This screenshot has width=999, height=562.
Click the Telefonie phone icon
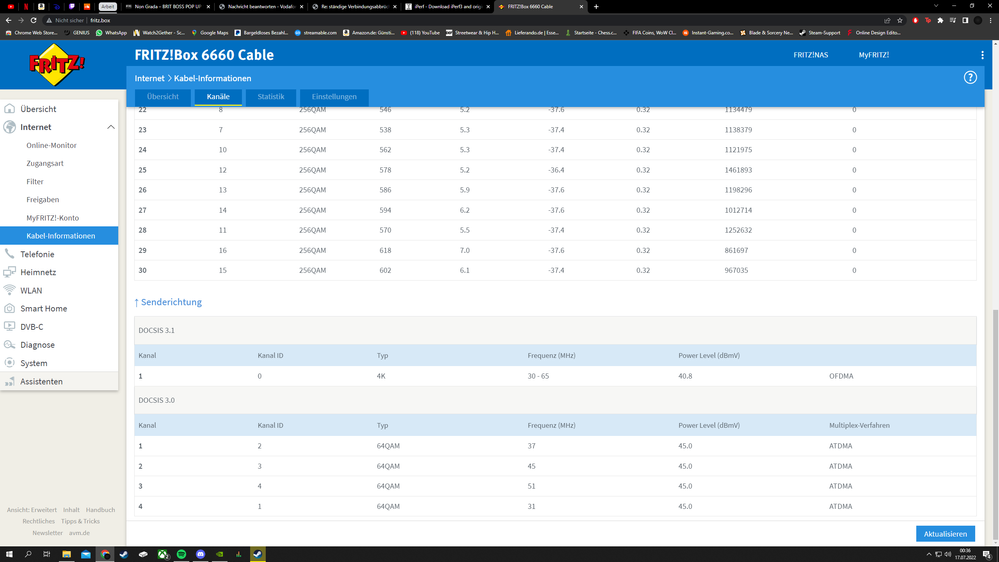tap(10, 254)
